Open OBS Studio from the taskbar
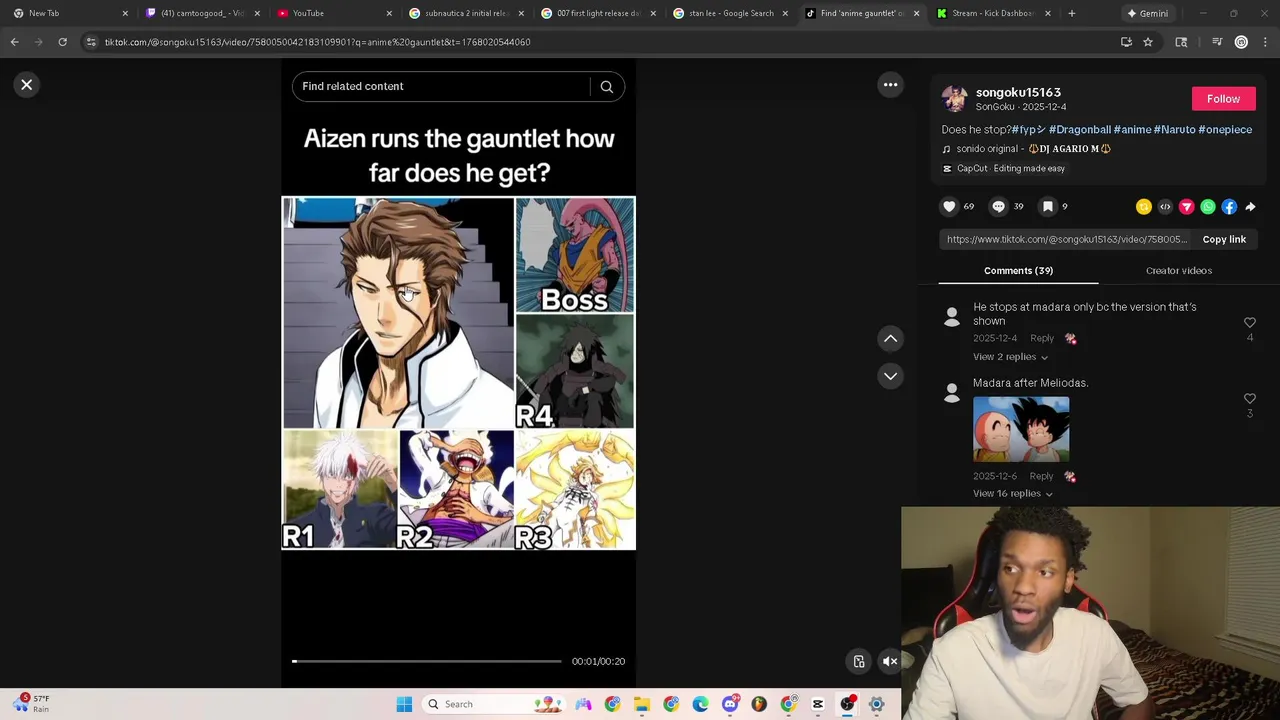Screen dimensions: 1280x720 point(847,704)
